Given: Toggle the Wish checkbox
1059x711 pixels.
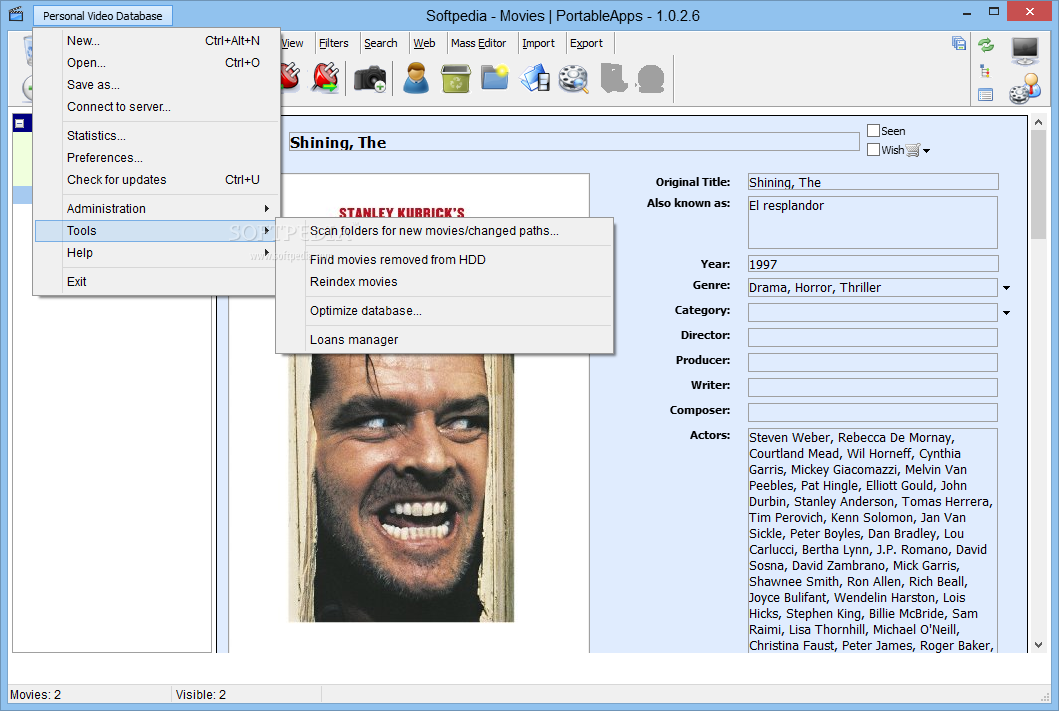Looking at the screenshot, I should tap(873, 149).
